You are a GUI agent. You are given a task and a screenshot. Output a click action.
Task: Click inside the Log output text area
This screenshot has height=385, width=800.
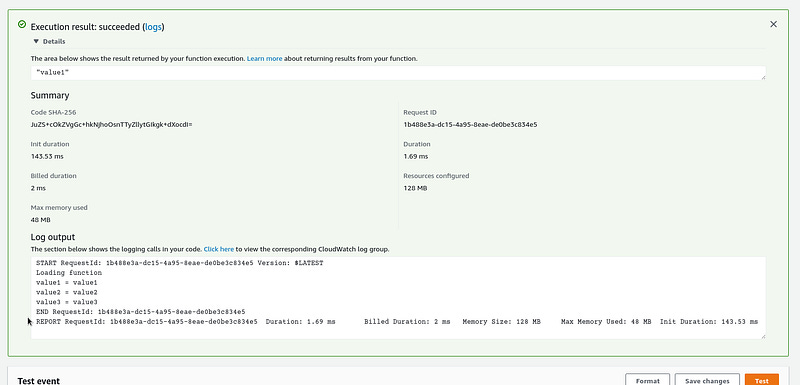398,298
